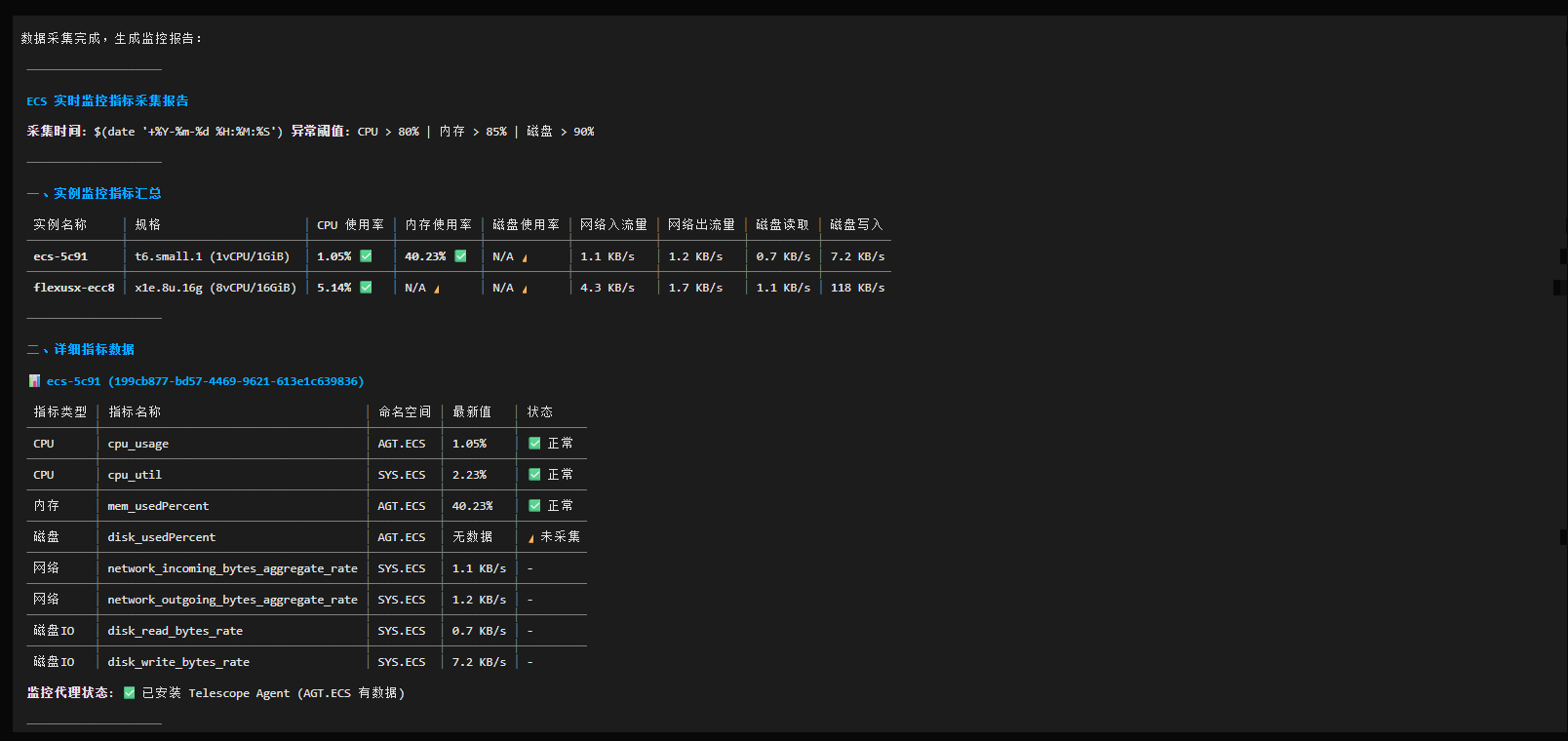Viewport: 1568px width, 741px height.
Task: Click the 0.7 KB/s disk read value in summary table
Action: coord(783,256)
